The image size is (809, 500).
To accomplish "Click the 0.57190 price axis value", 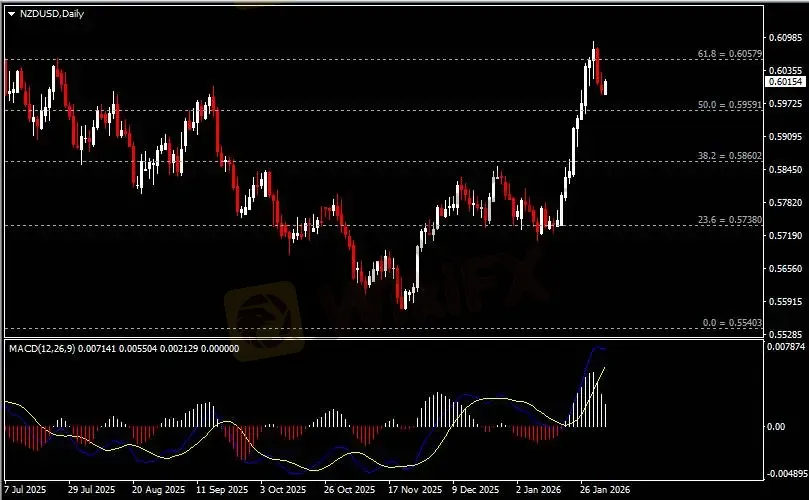I will click(x=785, y=236).
